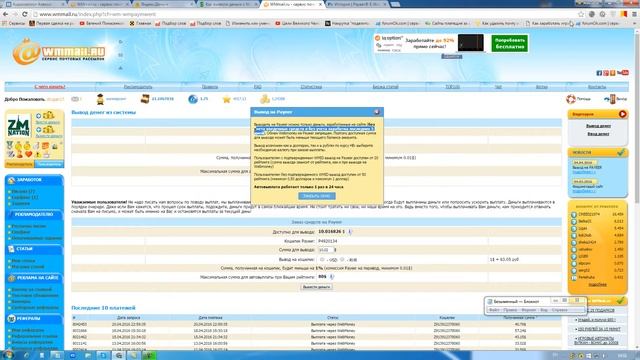Viewport: 640px width, 360px height.
Task: Click 'Ввод денег' link in right panel
Action: pos(598,134)
